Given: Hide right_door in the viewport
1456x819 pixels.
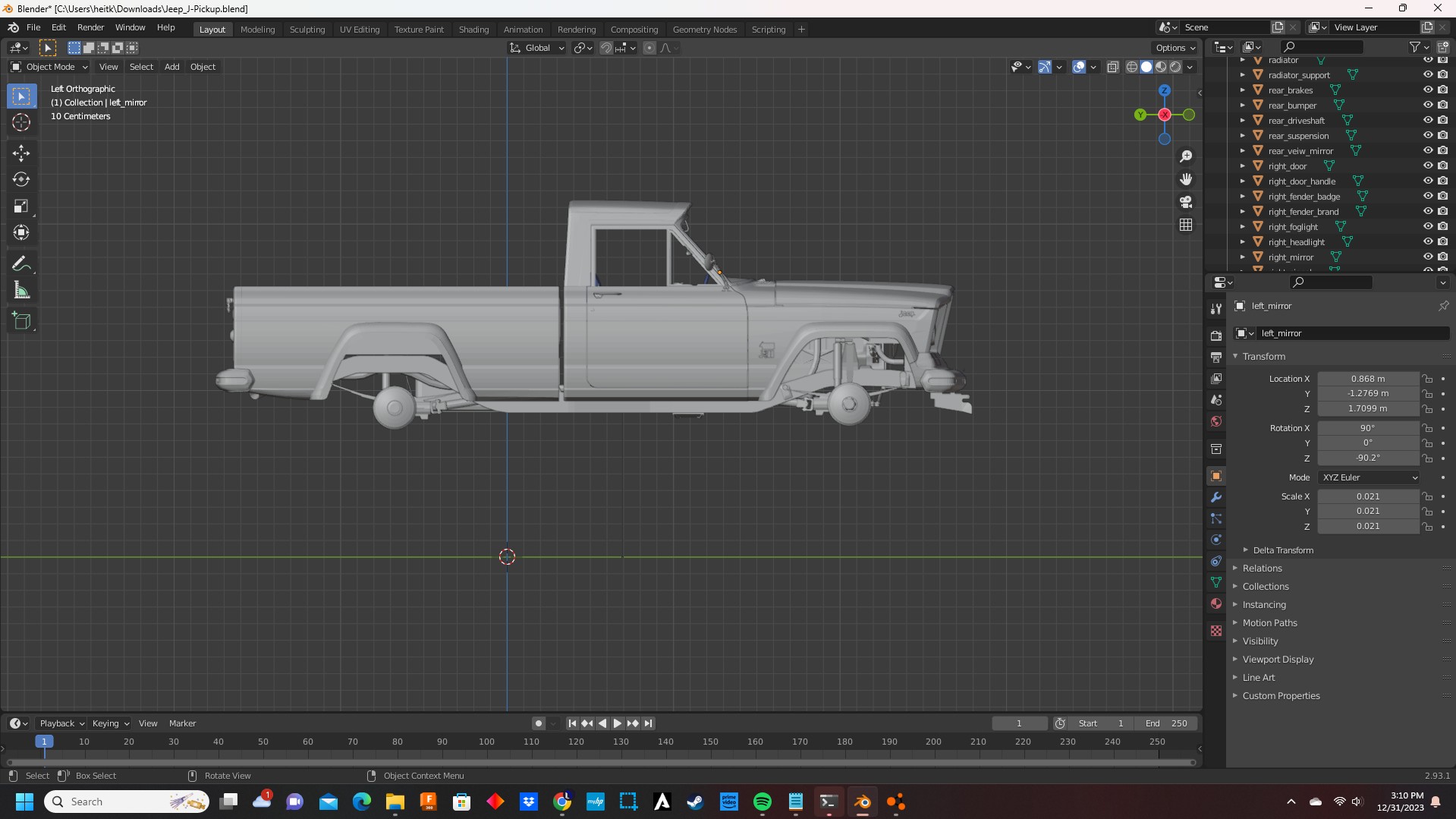Looking at the screenshot, I should point(1427,165).
